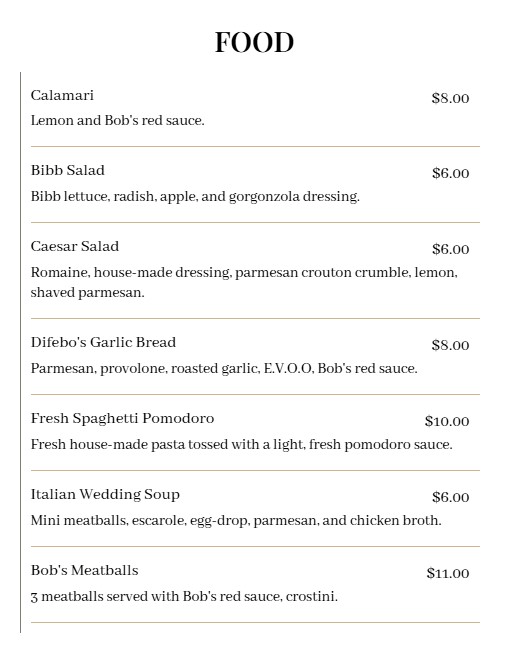Click the fresh house-made pasta description

tap(241, 445)
